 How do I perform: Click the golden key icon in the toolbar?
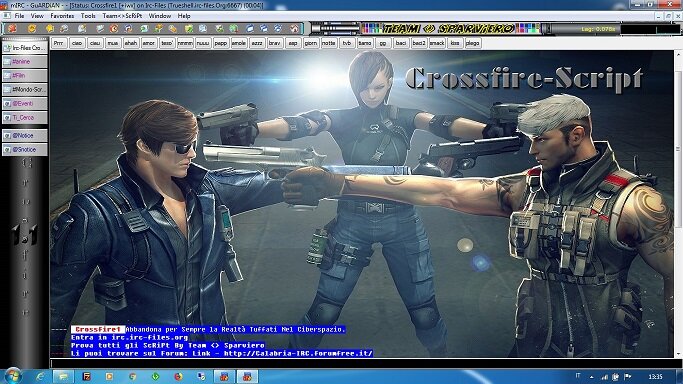click(172, 29)
